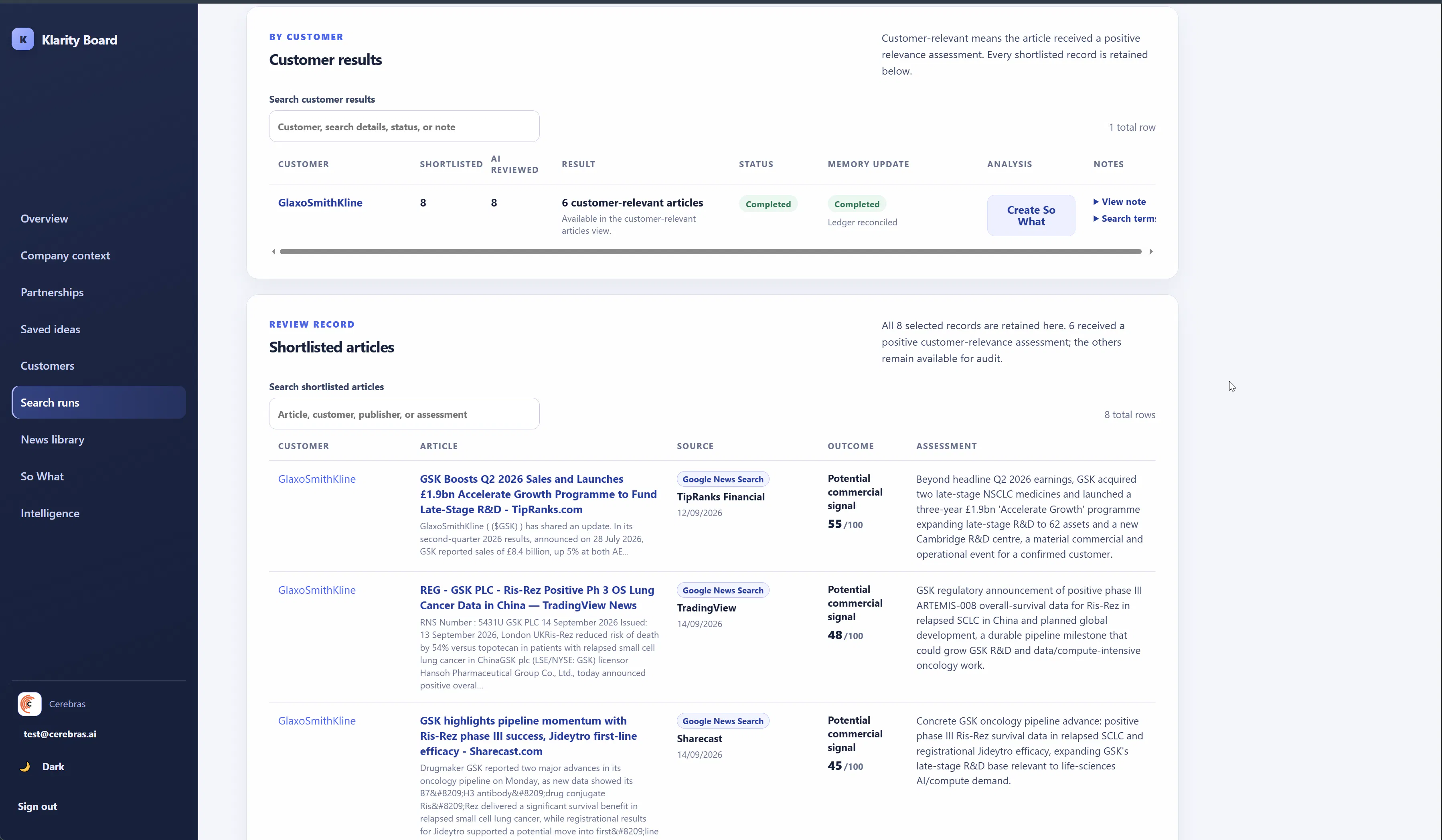Focus the Search shortlisted articles input
Screen dimensions: 1442x840
tap(404, 414)
